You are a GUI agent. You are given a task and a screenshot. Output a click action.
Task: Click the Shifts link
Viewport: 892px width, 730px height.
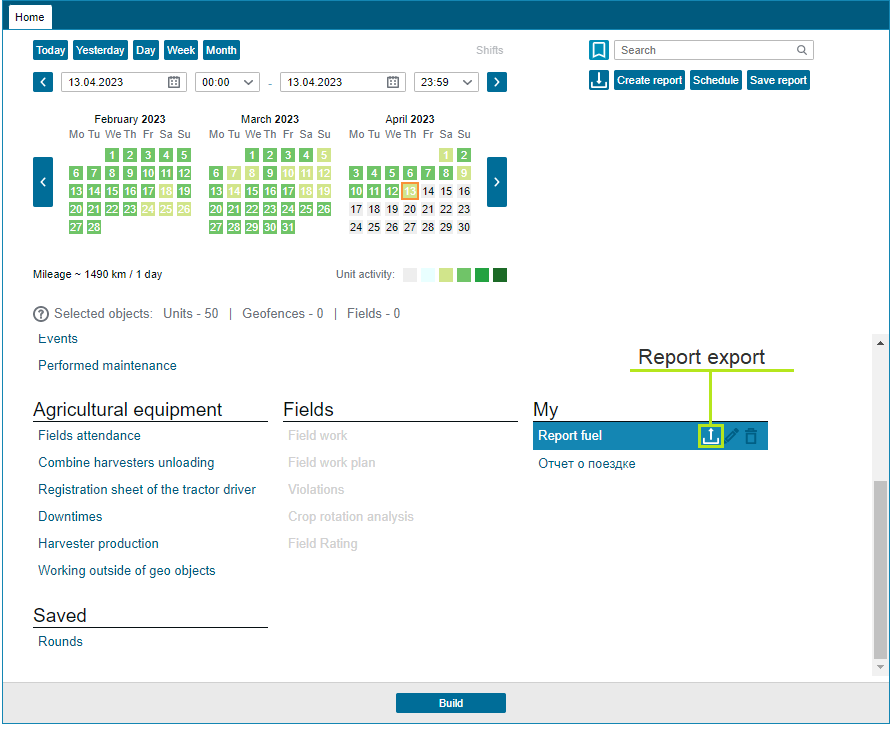click(x=489, y=50)
